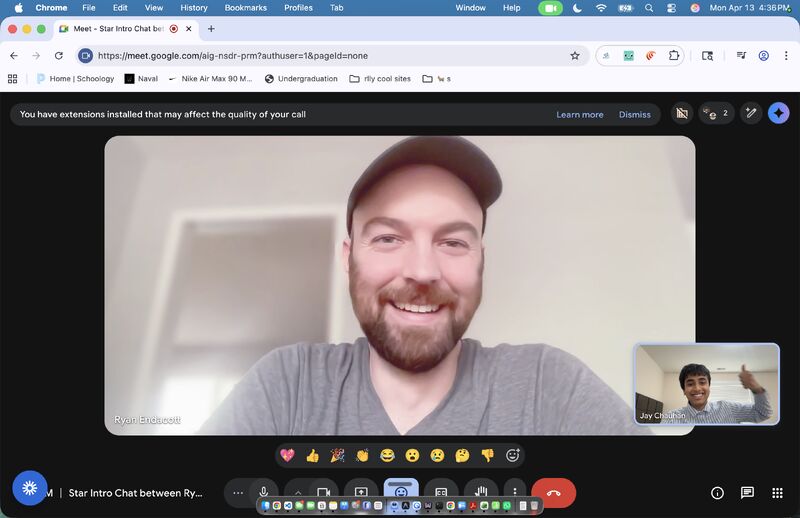This screenshot has width=800, height=518.
Task: Click the Learn more link
Action: (580, 114)
